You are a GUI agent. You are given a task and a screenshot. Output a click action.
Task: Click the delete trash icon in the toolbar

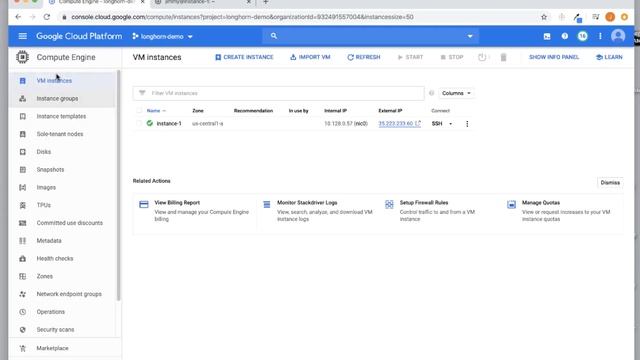pyautogui.click(x=503, y=57)
